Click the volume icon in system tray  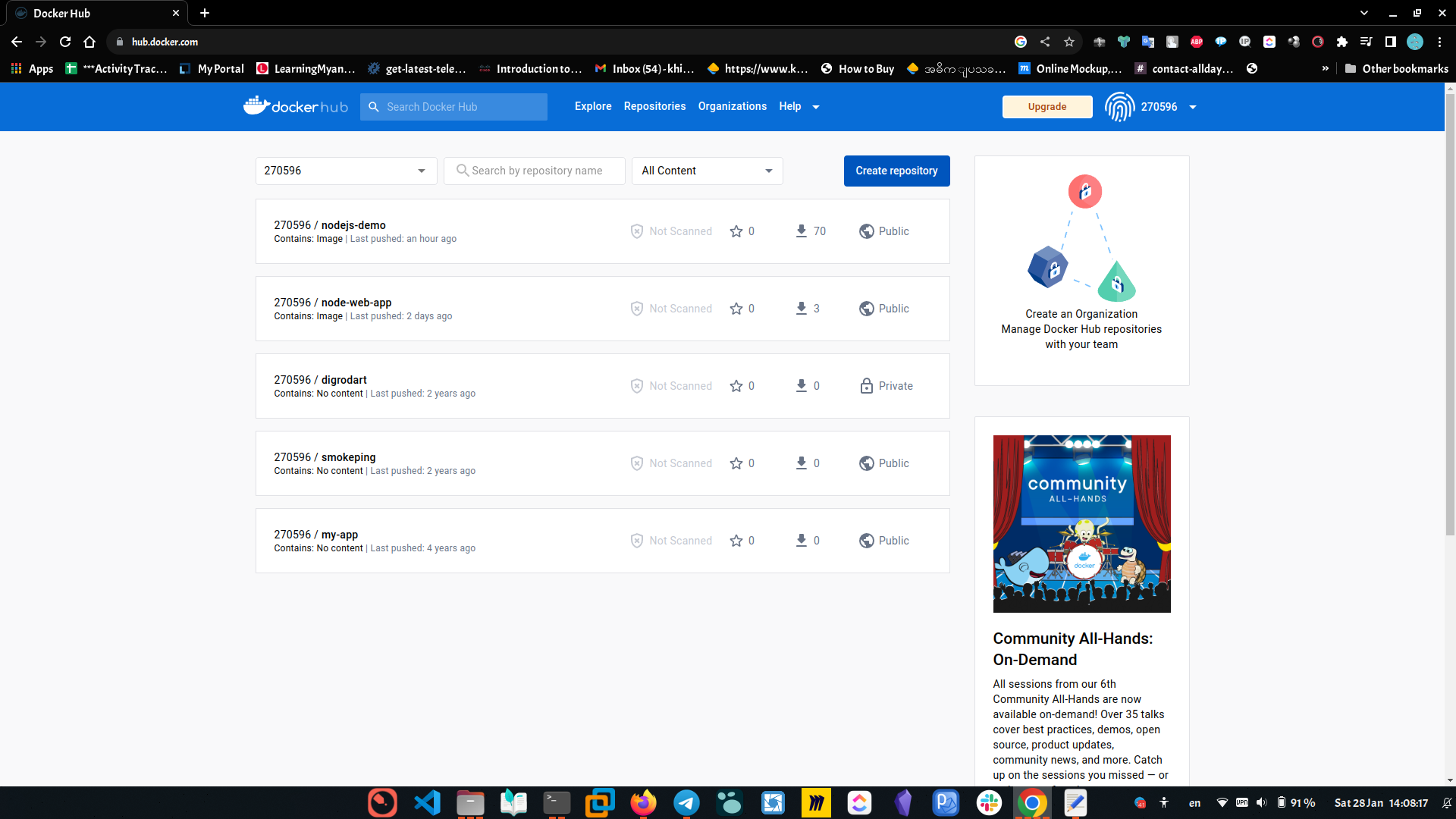click(x=1261, y=802)
